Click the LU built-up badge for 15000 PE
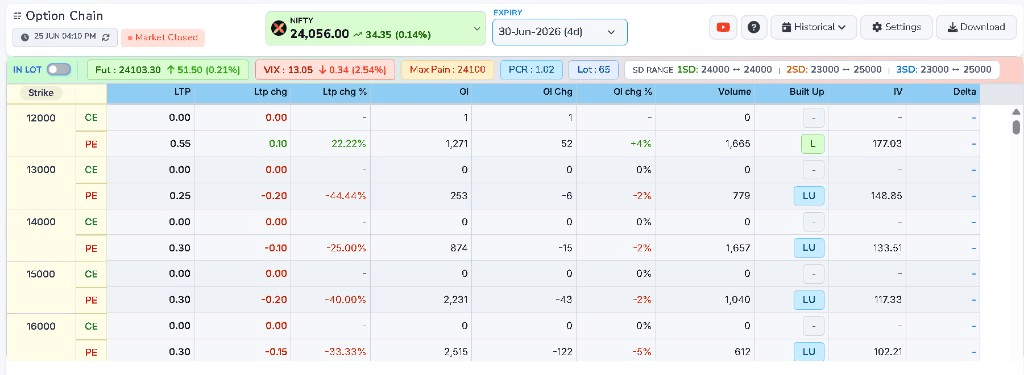The height and width of the screenshot is (375, 1024). (809, 300)
